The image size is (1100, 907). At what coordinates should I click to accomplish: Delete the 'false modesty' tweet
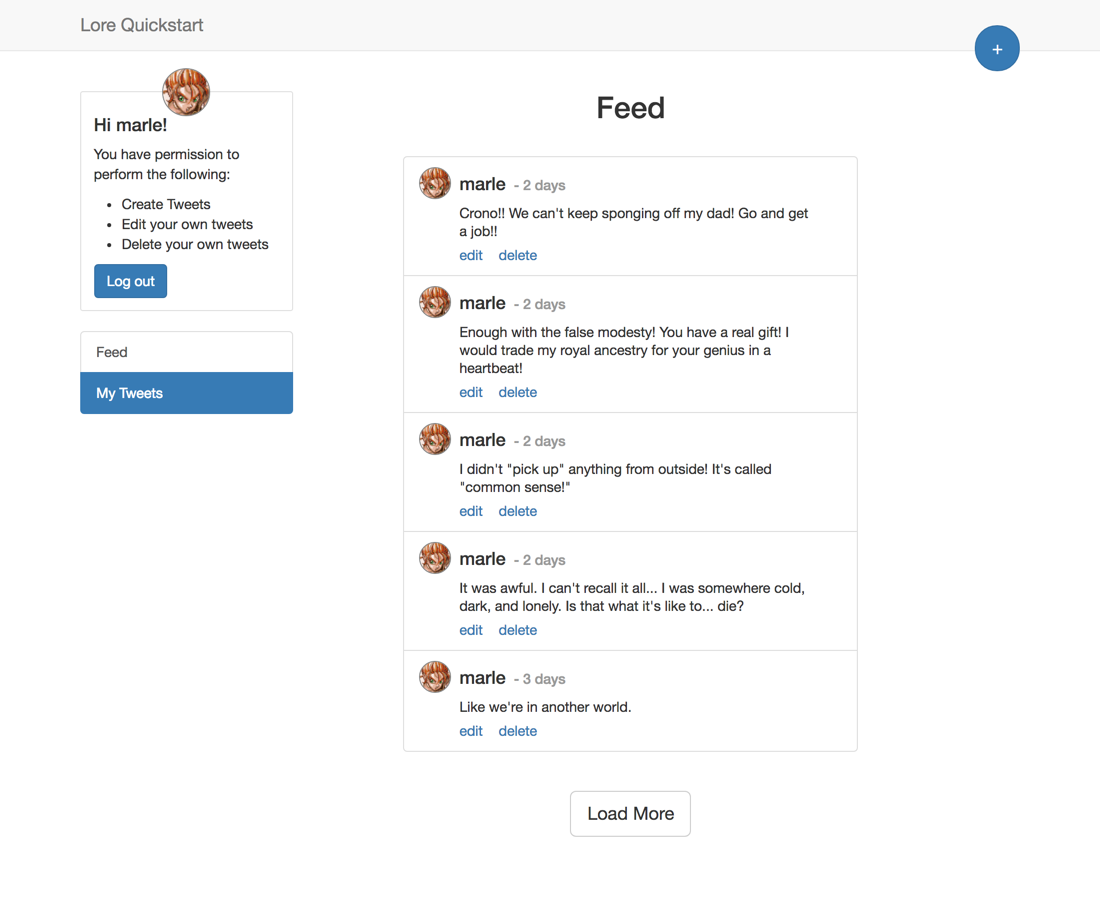[x=518, y=392]
